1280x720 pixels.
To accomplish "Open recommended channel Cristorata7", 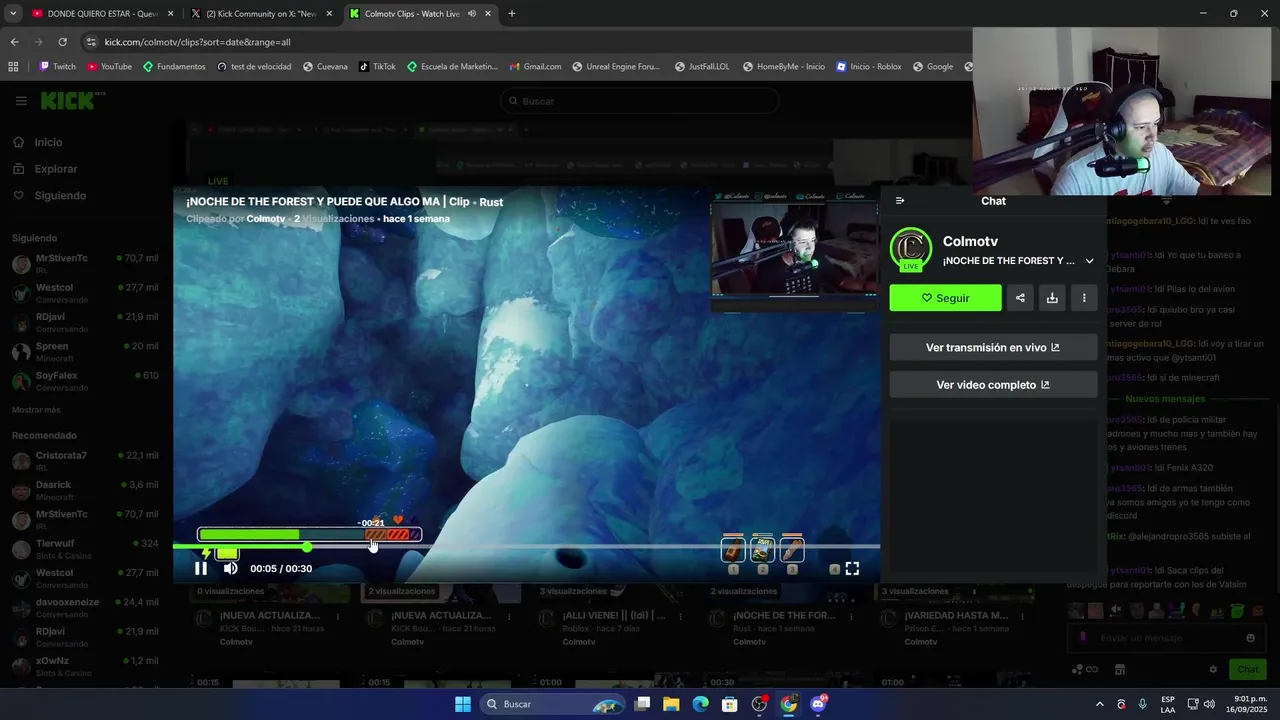I will coord(85,461).
